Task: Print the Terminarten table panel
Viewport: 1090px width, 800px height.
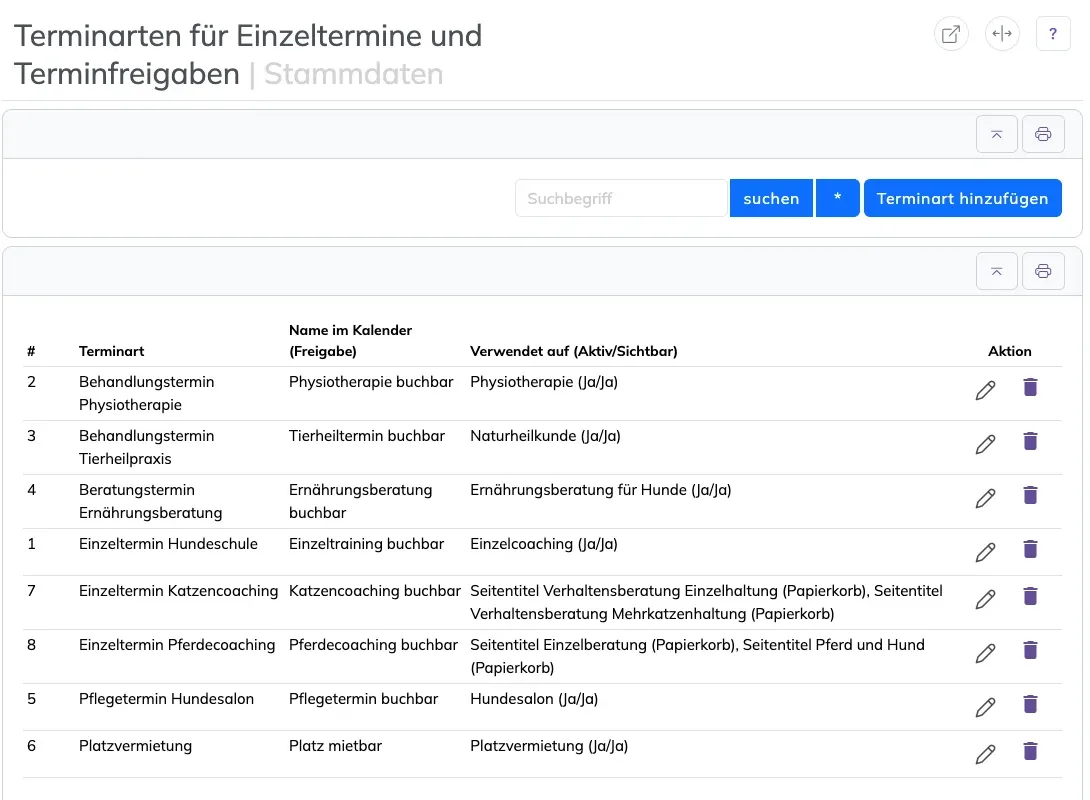Action: [x=1043, y=271]
